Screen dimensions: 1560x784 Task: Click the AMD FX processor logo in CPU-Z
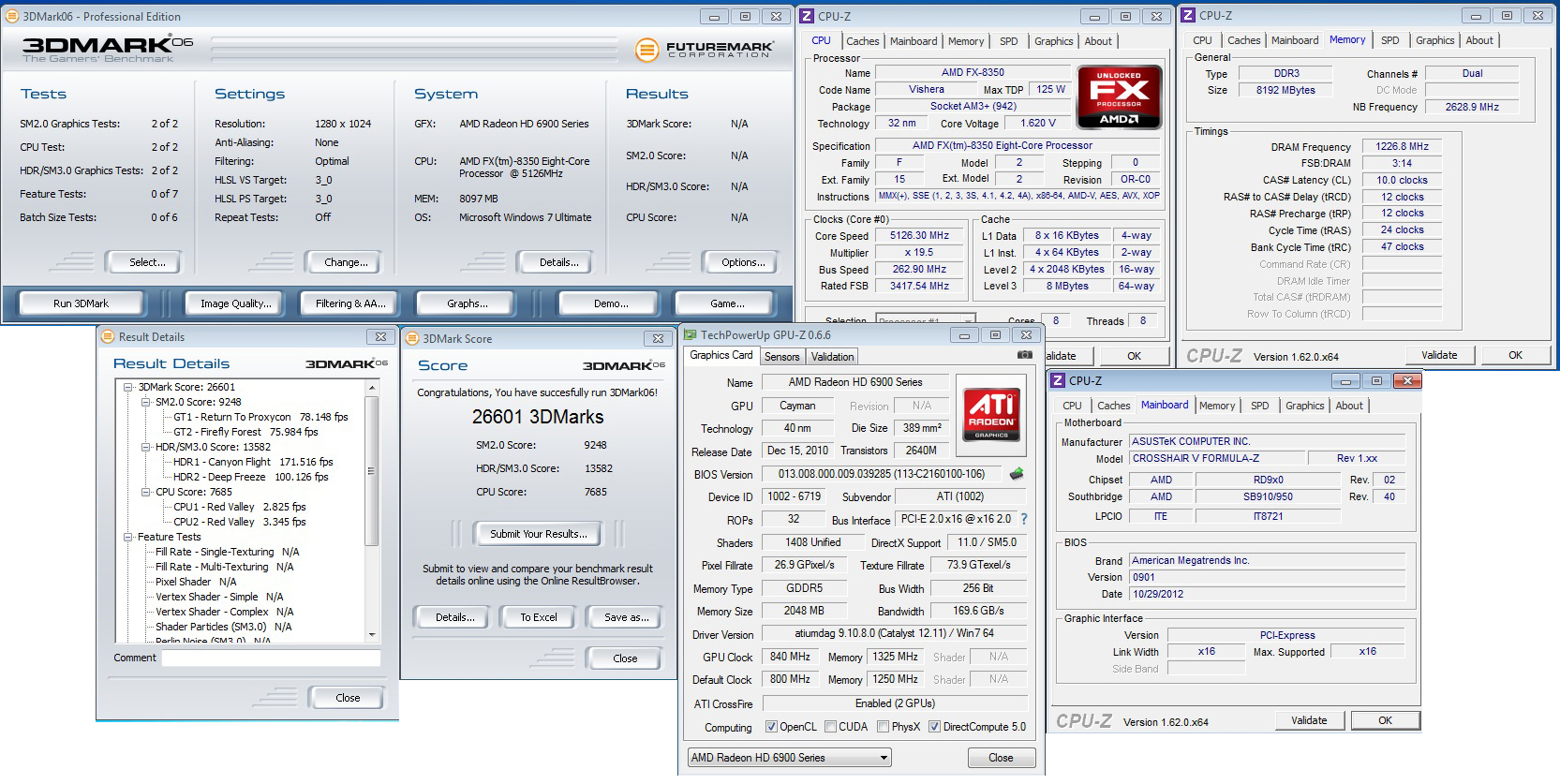tap(1120, 96)
